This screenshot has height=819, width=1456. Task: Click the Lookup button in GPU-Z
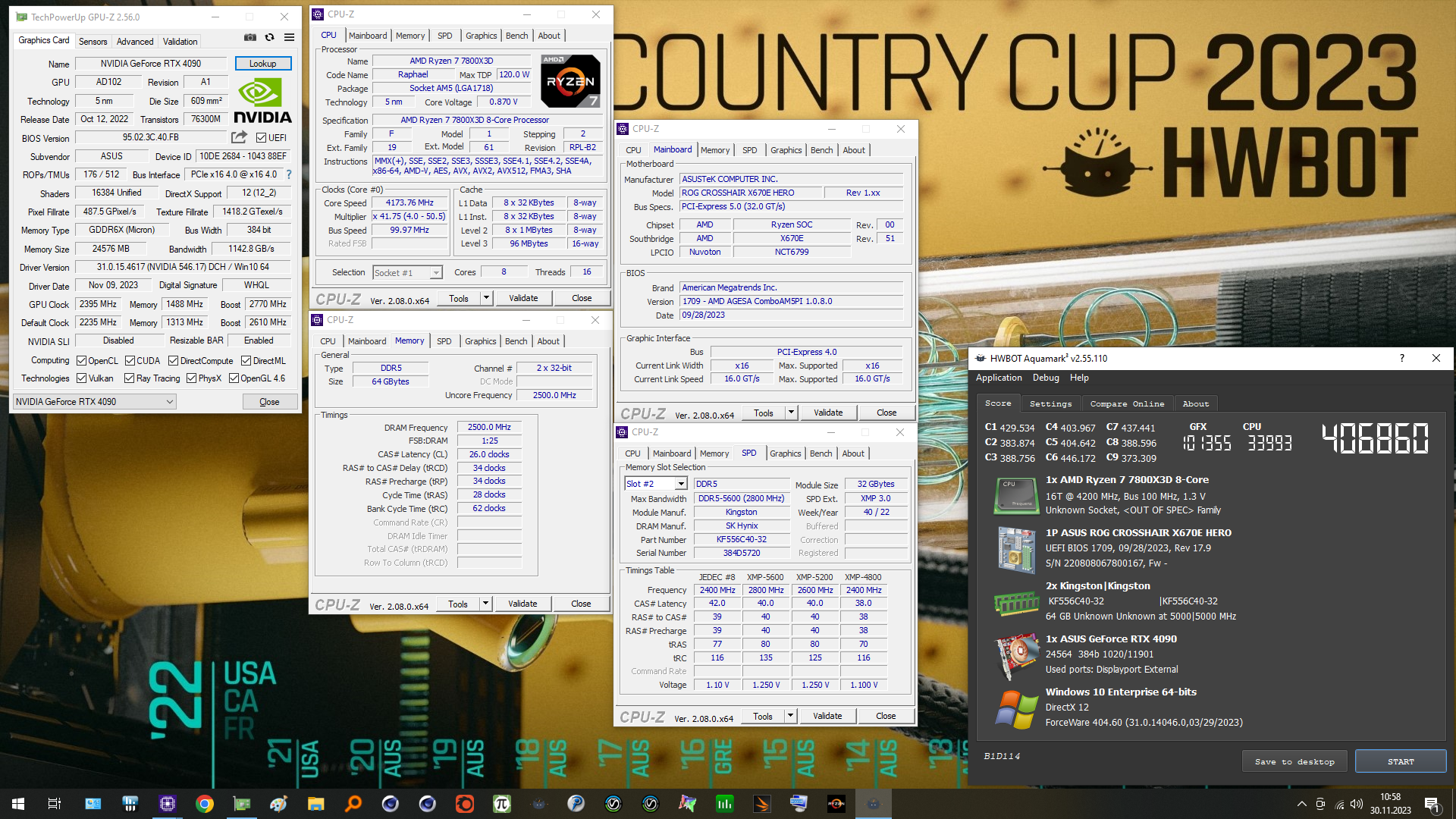pyautogui.click(x=262, y=64)
